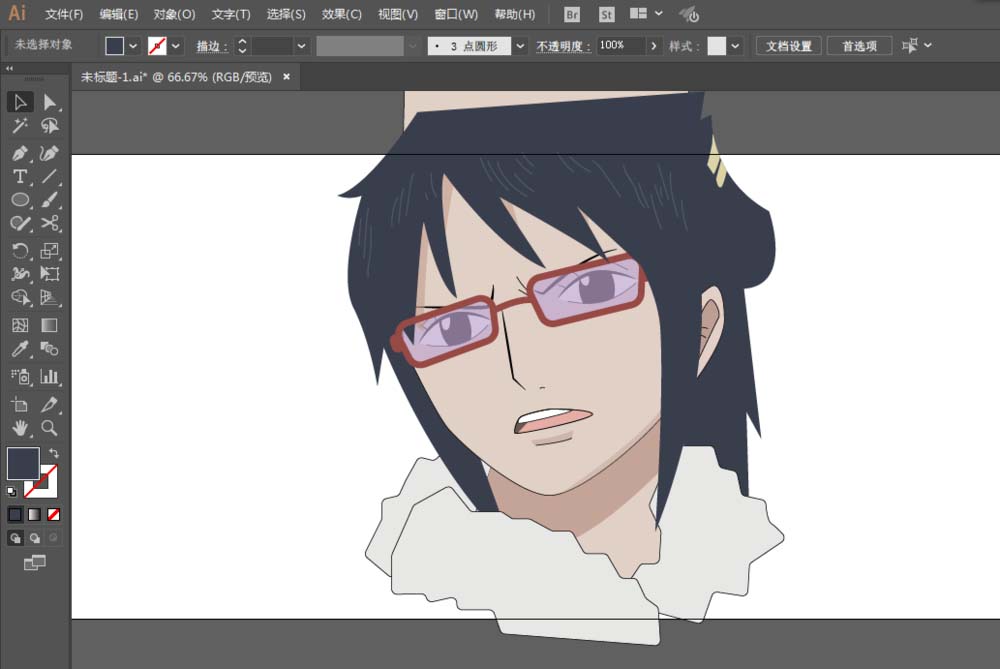This screenshot has height=669, width=1000.
Task: Select the Eyedropper tool
Action: click(x=20, y=349)
